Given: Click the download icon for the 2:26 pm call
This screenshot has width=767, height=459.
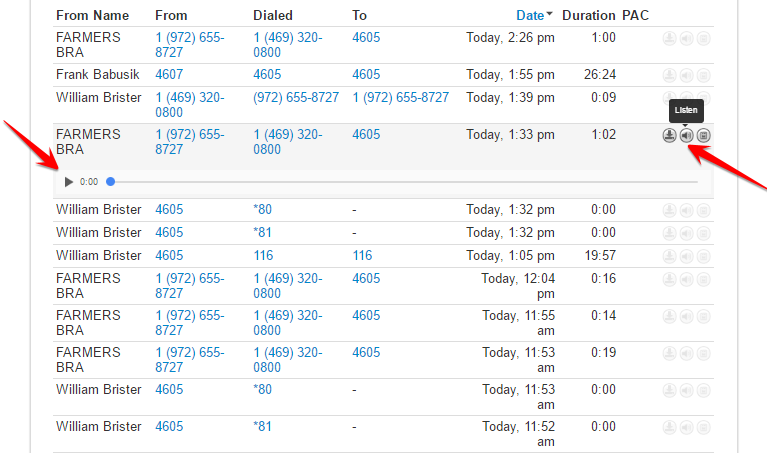Looking at the screenshot, I should 669,38.
